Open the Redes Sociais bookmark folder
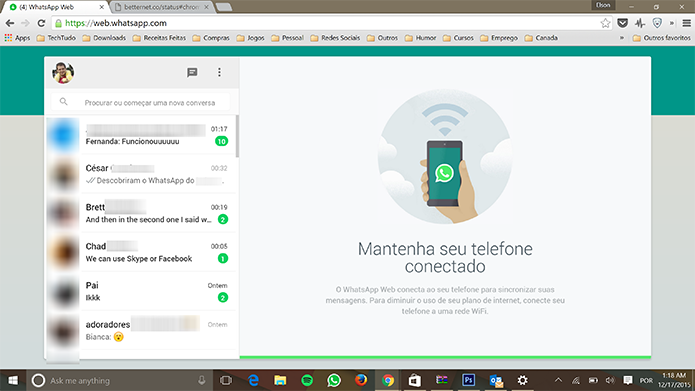The height and width of the screenshot is (391, 695). coord(336,38)
